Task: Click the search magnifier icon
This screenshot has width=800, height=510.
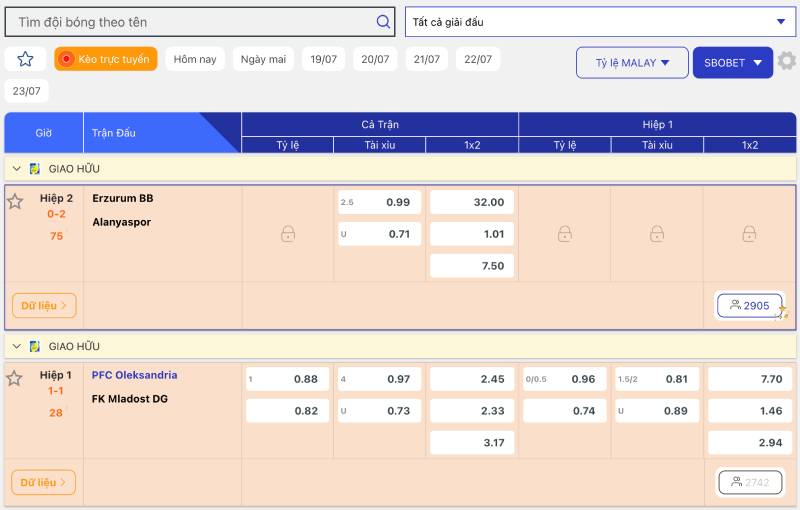Action: click(383, 21)
